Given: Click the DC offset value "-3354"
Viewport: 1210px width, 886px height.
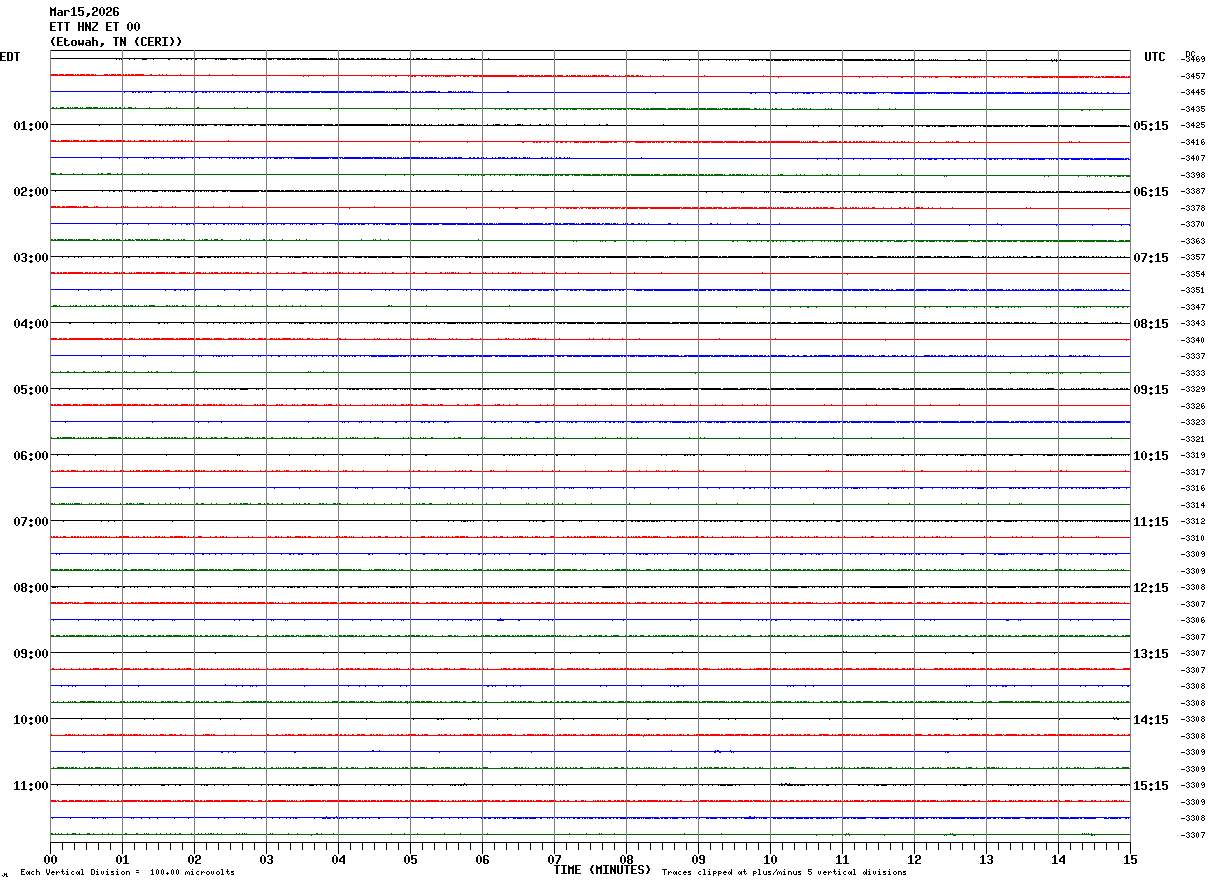Looking at the screenshot, I should 1192,274.
